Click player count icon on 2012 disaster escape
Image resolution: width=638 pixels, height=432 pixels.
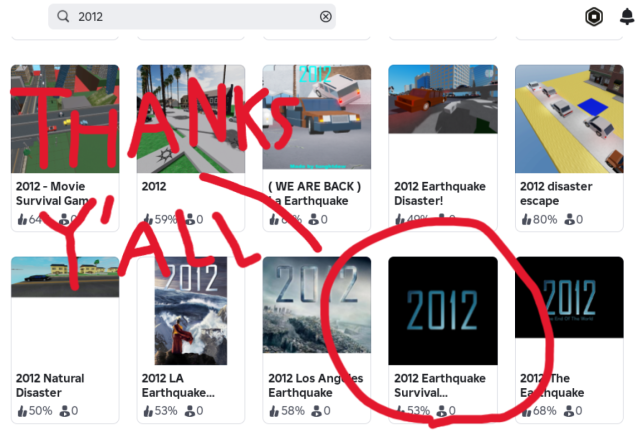pyautogui.click(x=569, y=220)
